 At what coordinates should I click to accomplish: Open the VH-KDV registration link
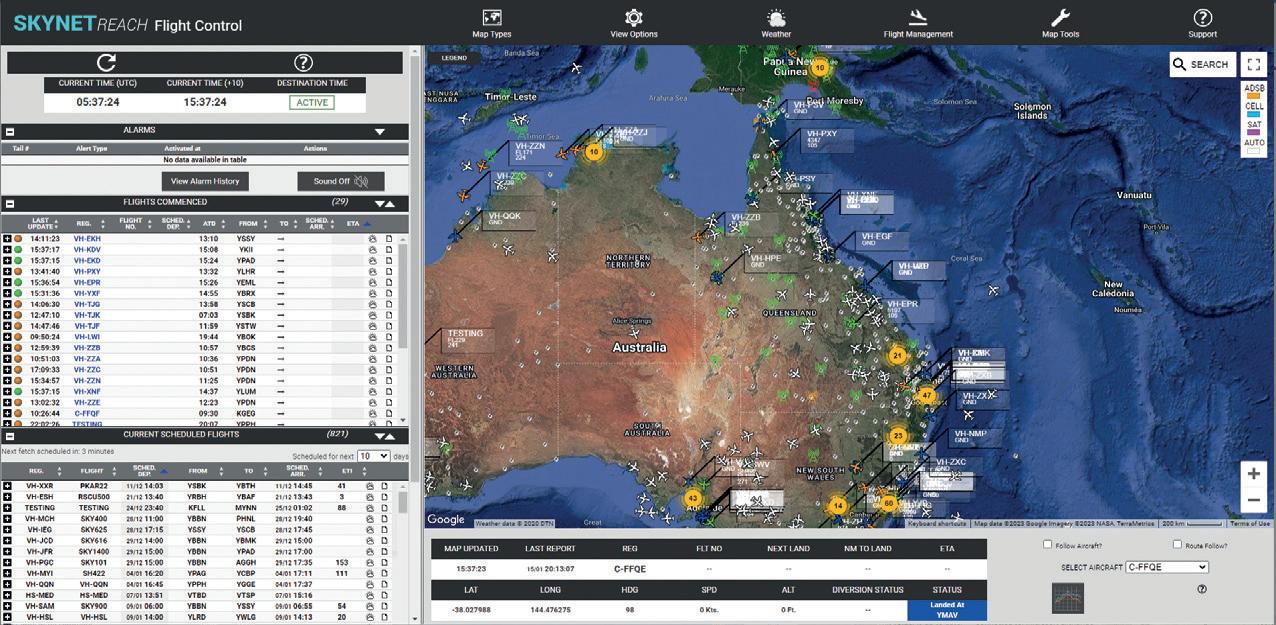(87, 250)
